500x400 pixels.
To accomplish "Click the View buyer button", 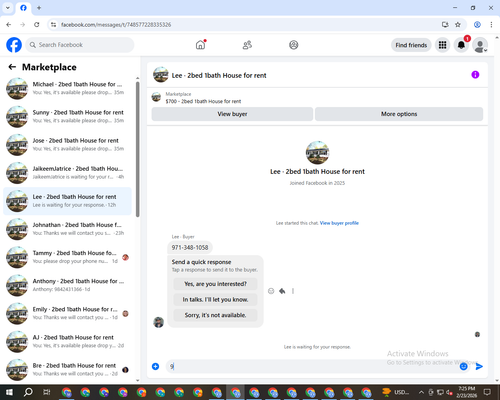I will click(x=232, y=114).
